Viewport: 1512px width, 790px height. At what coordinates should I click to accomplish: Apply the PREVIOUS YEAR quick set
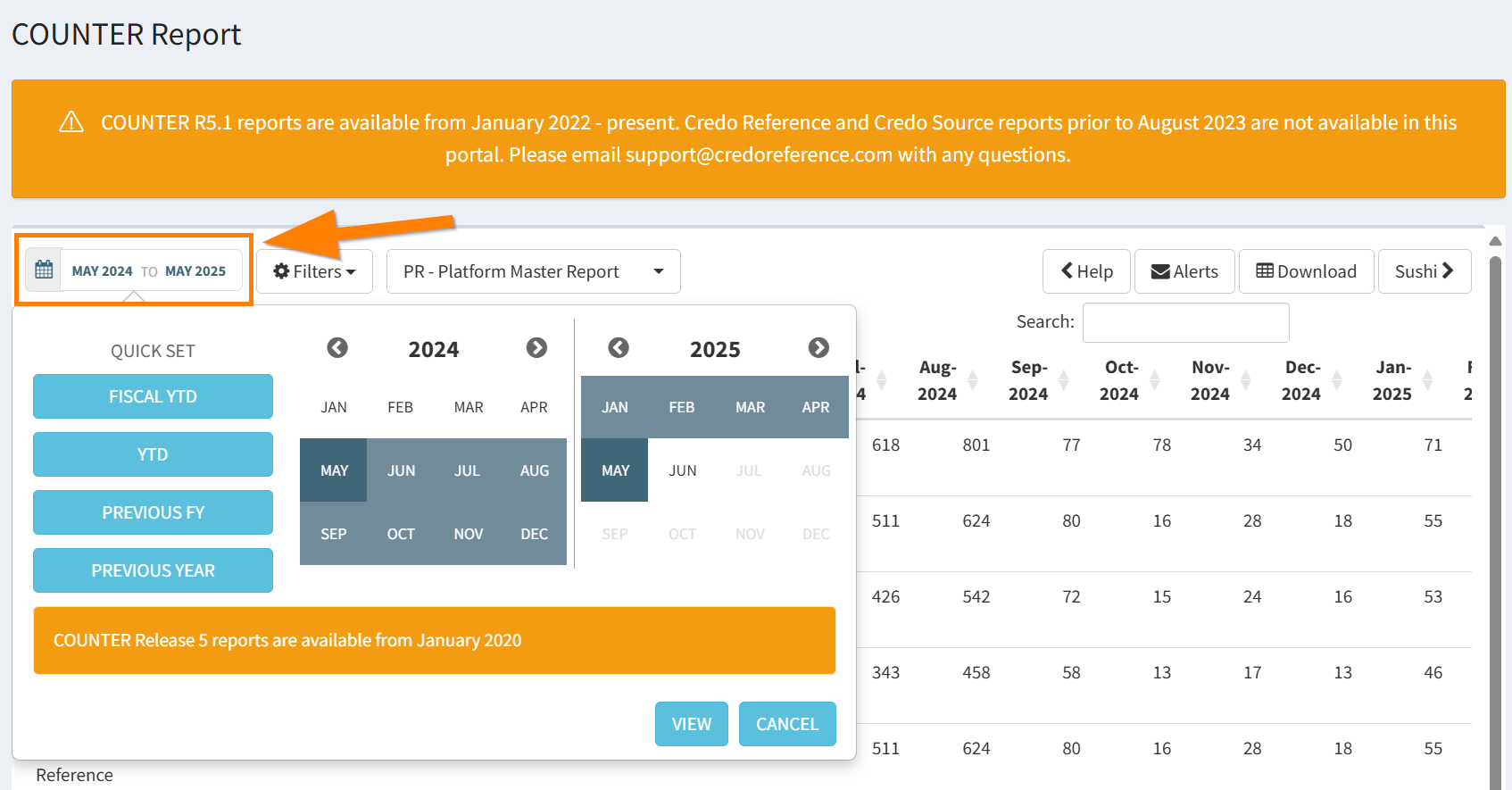click(x=153, y=570)
